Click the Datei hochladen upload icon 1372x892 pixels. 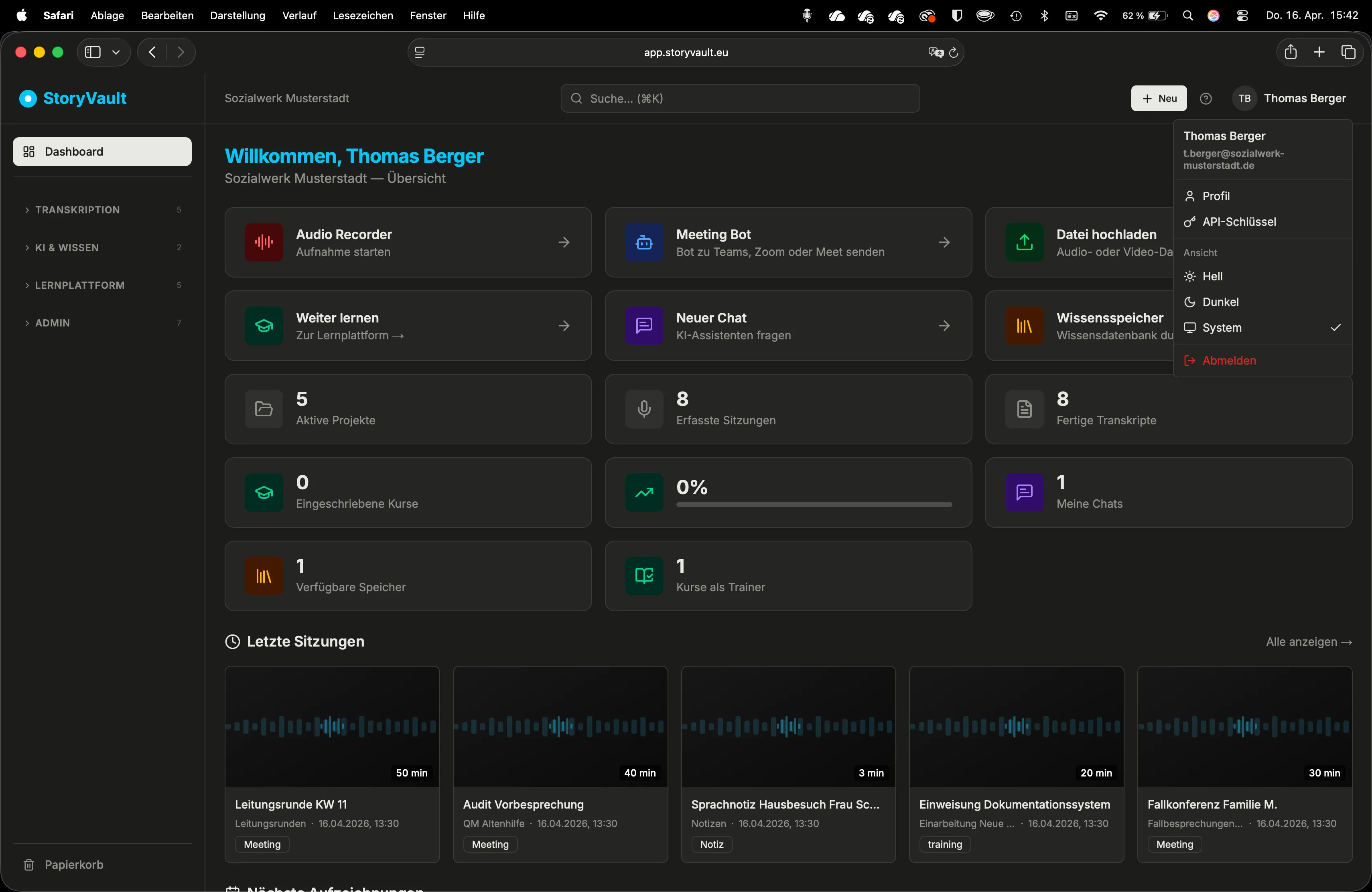point(1025,242)
